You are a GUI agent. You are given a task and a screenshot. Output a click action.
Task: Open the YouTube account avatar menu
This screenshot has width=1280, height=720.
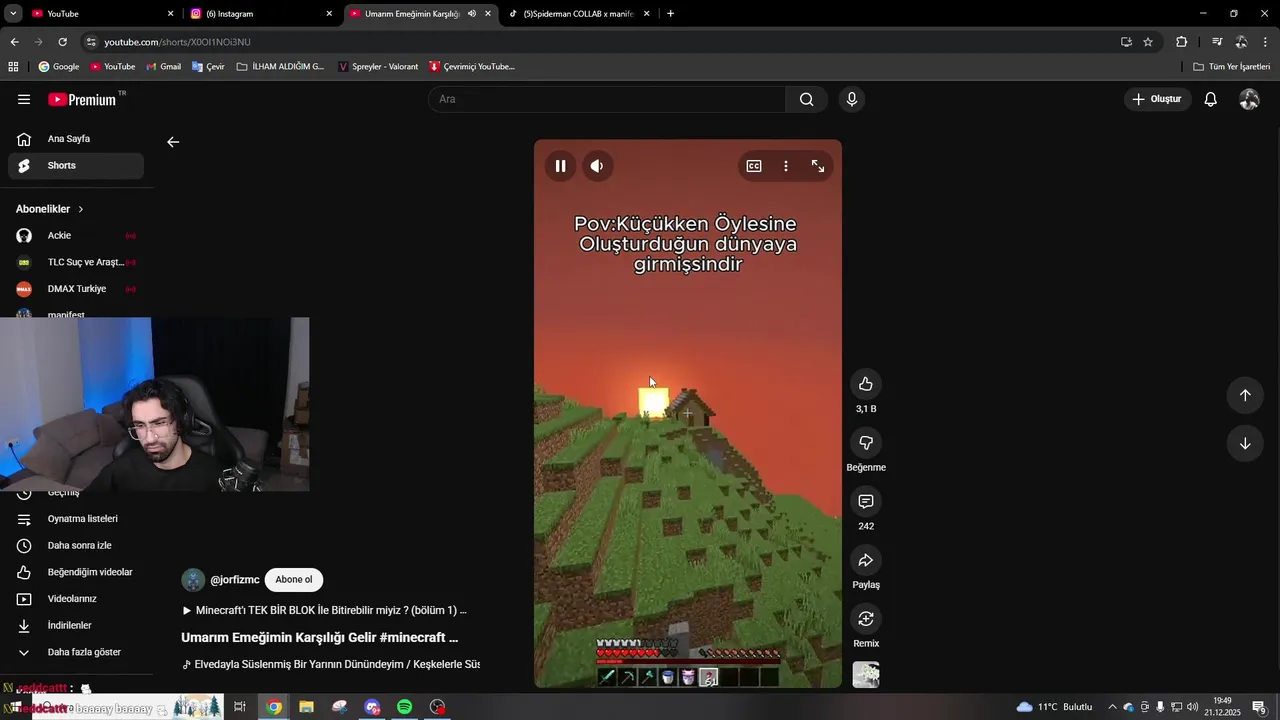(x=1249, y=99)
